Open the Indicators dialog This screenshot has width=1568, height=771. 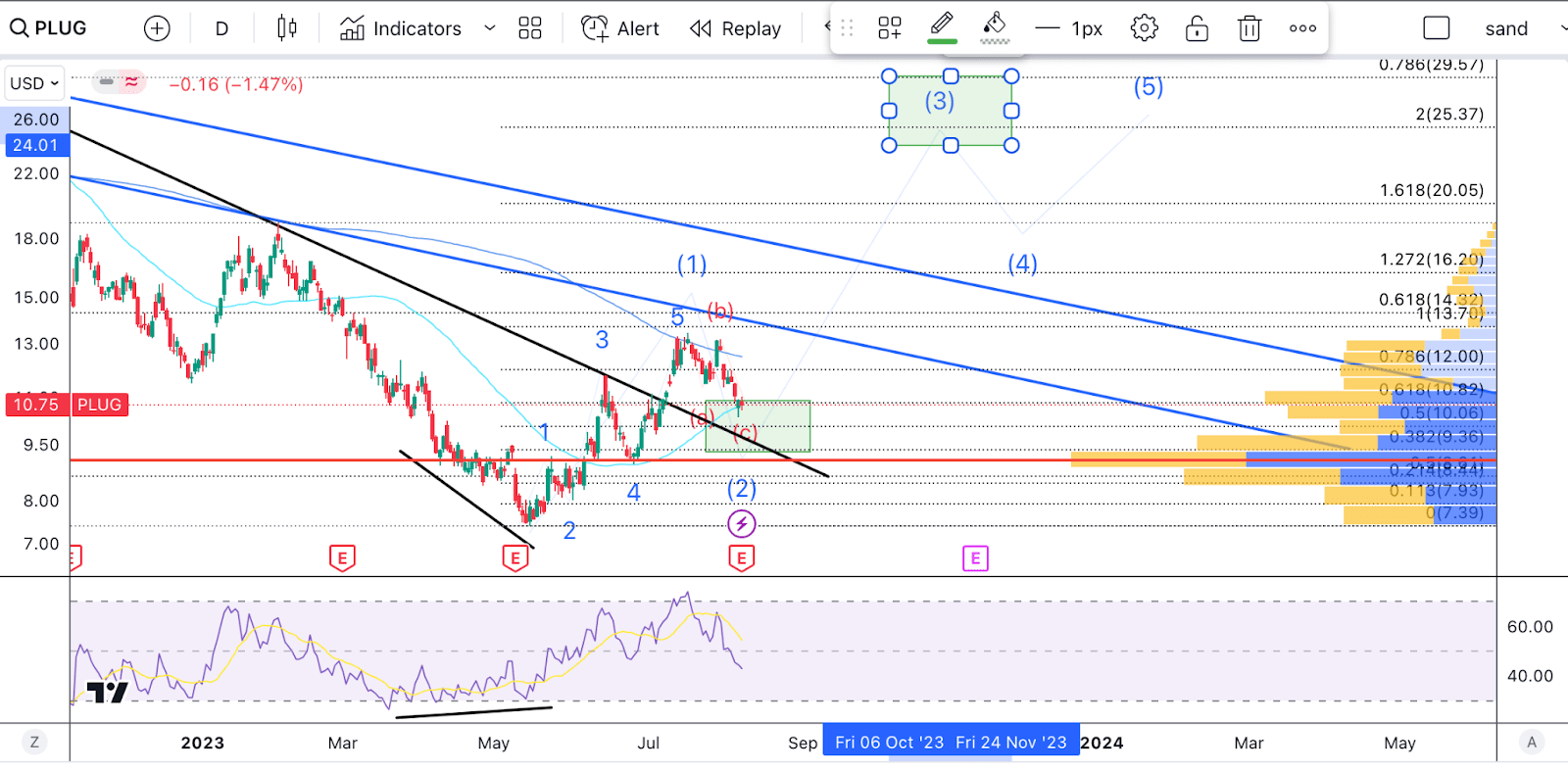tap(401, 28)
